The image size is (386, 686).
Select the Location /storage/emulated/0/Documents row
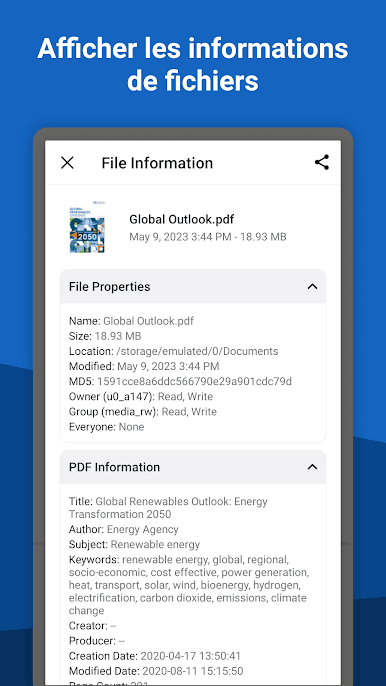point(173,351)
